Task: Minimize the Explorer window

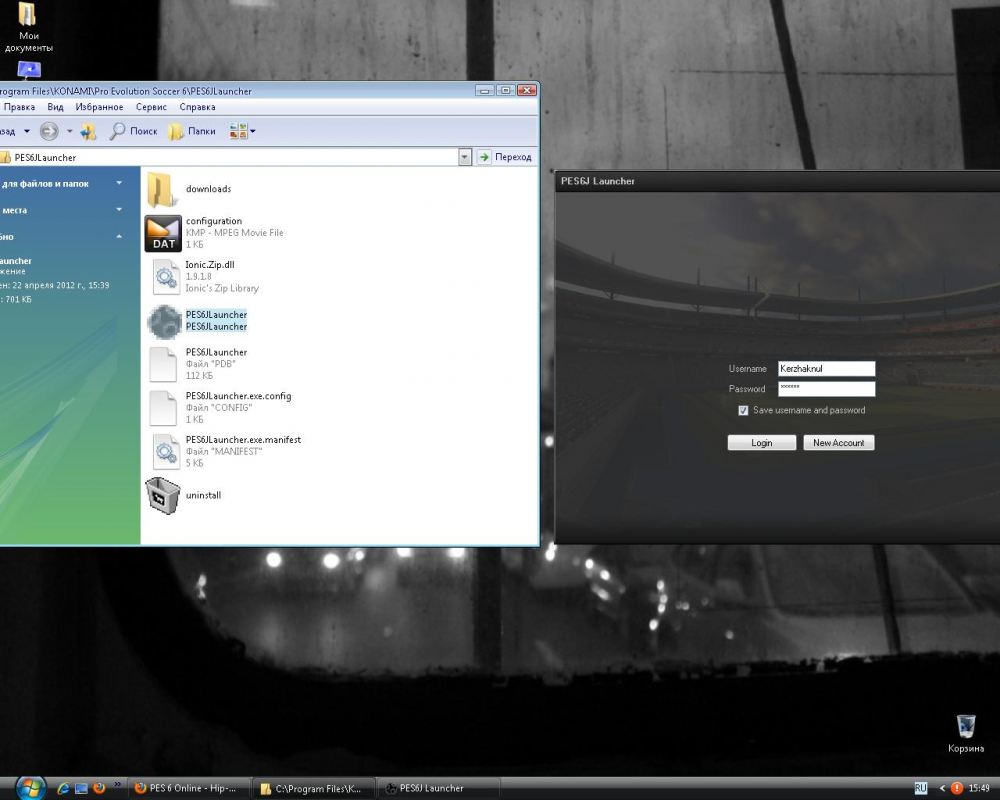Action: 485,91
